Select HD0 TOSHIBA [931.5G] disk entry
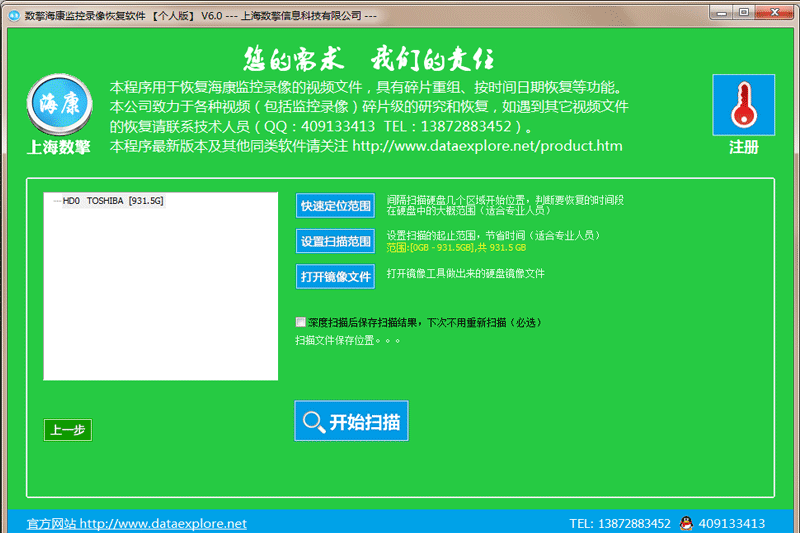 coord(113,201)
